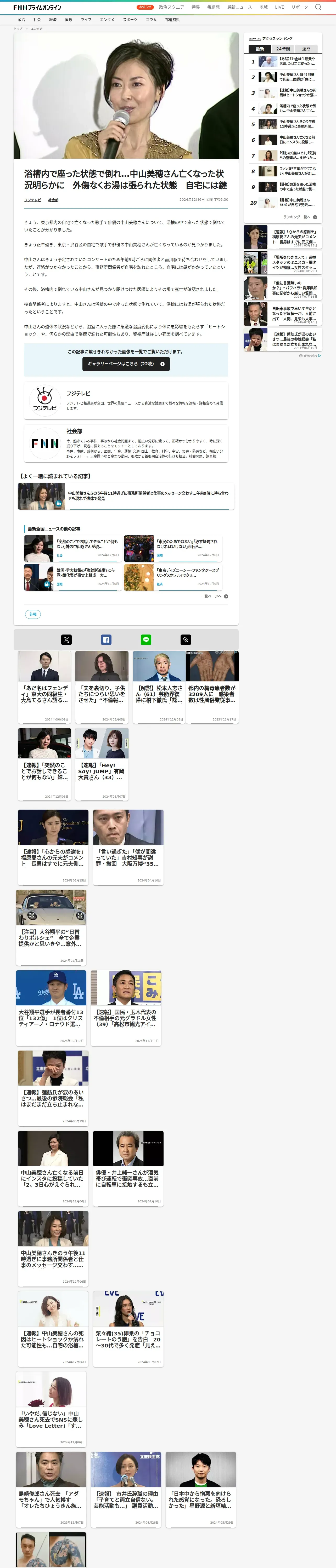The image size is (336, 1568).
Task: Click main article photo of woman with microphone
Action: [126, 96]
